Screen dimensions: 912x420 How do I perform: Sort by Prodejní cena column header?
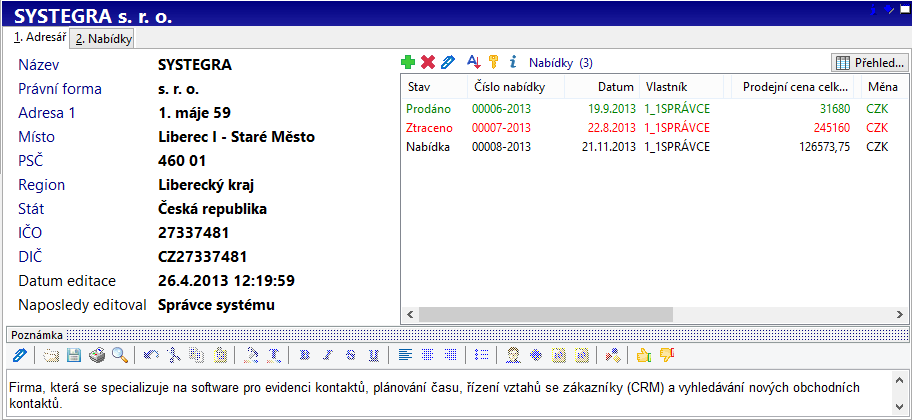792,87
